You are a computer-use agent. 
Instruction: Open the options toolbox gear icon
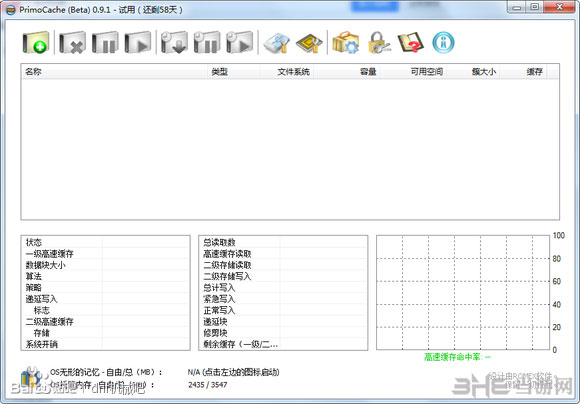(x=346, y=43)
